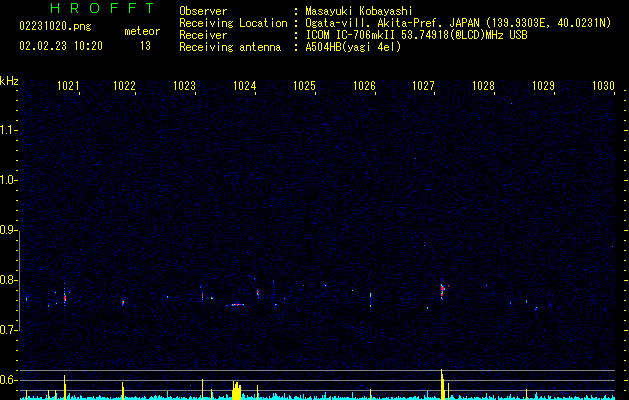Click the tallest yellow power spike after 1027
Screen dimensions: 629x400
[442, 384]
